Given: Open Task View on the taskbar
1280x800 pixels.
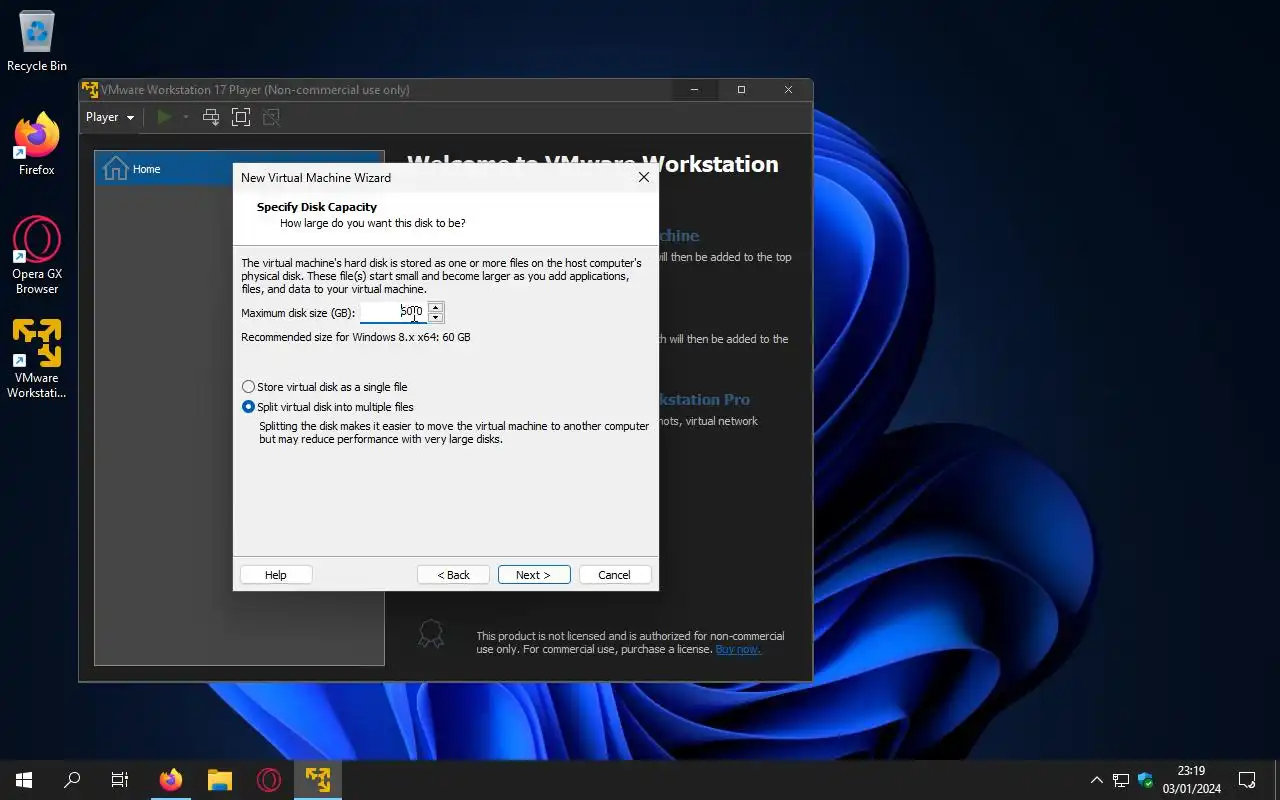Looking at the screenshot, I should tap(120, 780).
